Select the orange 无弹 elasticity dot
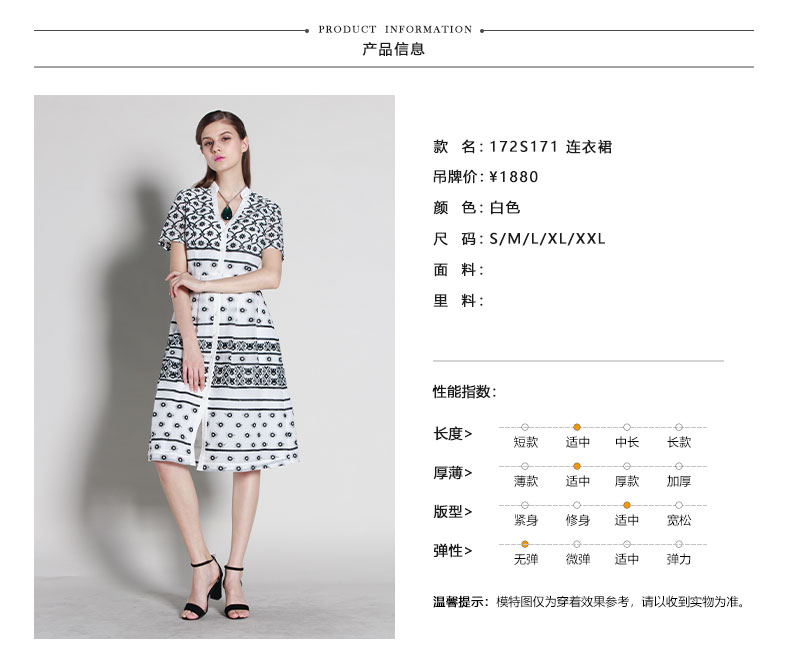The image size is (790, 655). tap(525, 544)
